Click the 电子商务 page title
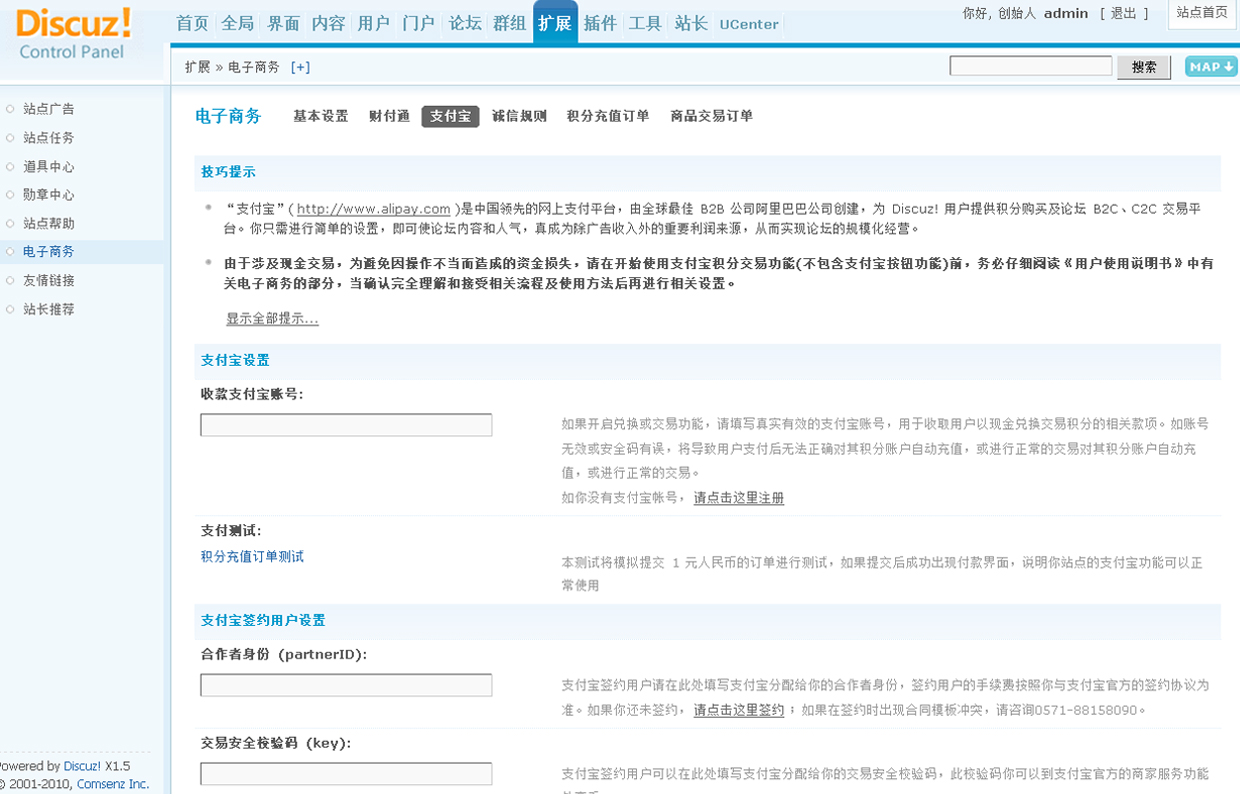Viewport: 1244px width, 797px height. pos(228,117)
